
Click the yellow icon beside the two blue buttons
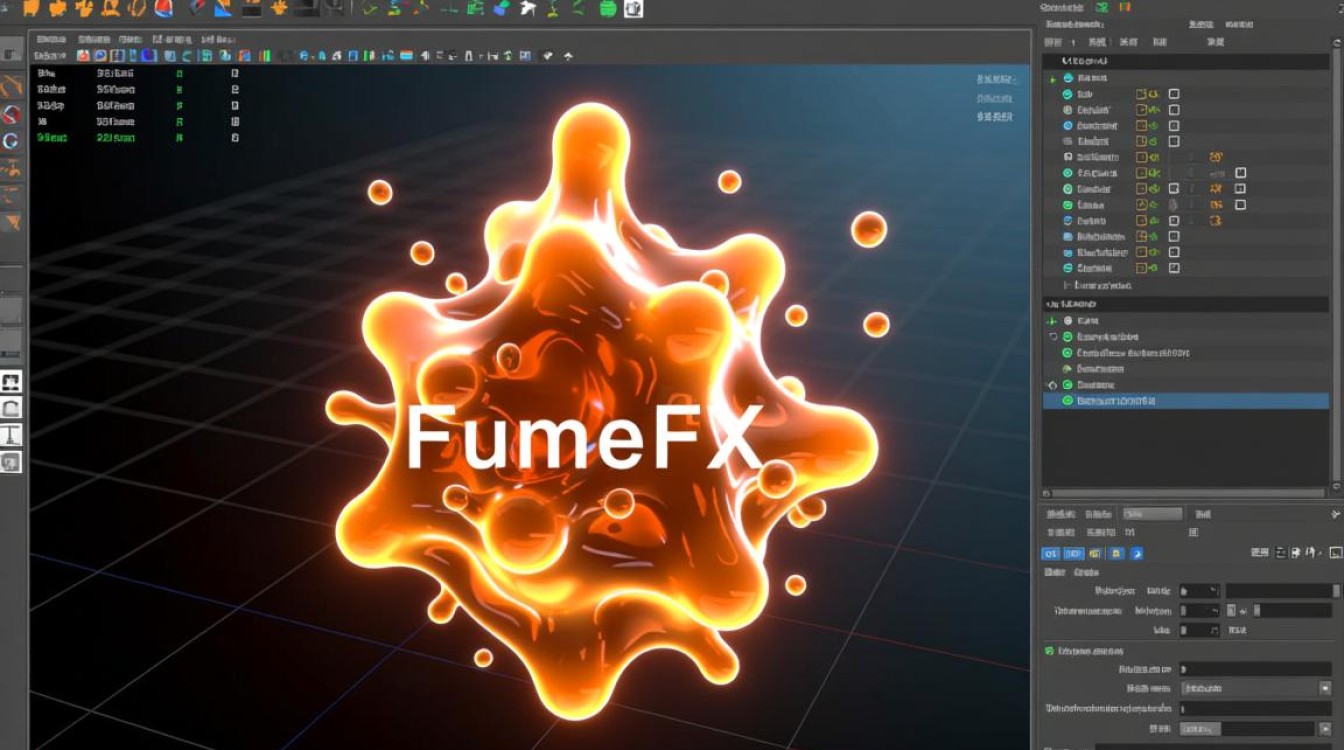tap(1095, 553)
